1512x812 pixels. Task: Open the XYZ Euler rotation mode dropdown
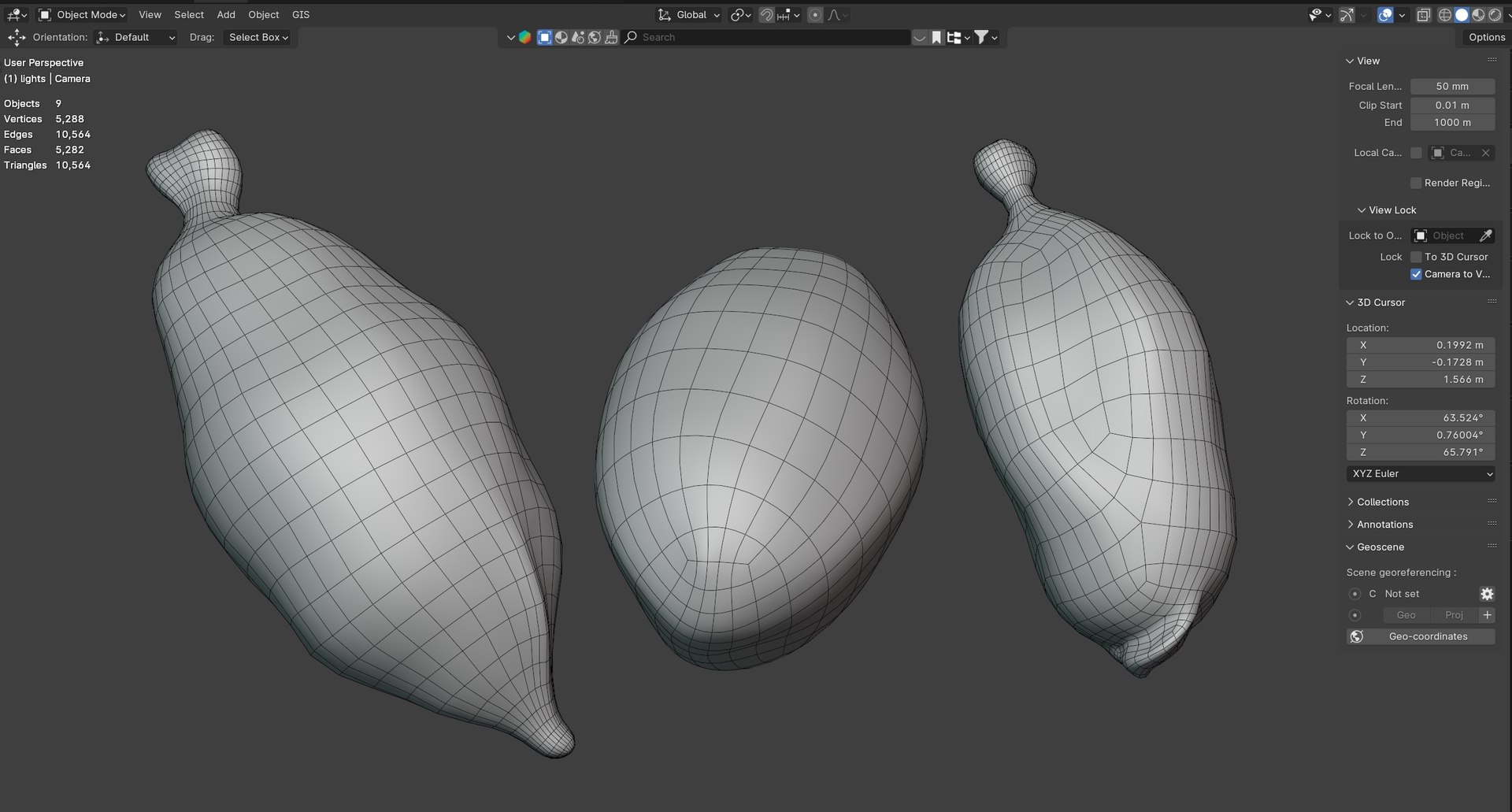(1421, 473)
